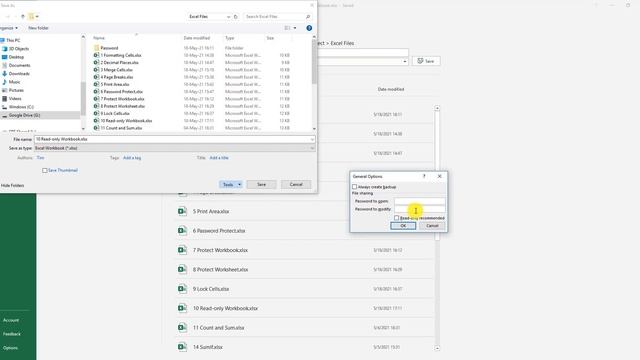Click the search magnifier icon
Screen dimensions: 640x360
[x=308, y=16]
